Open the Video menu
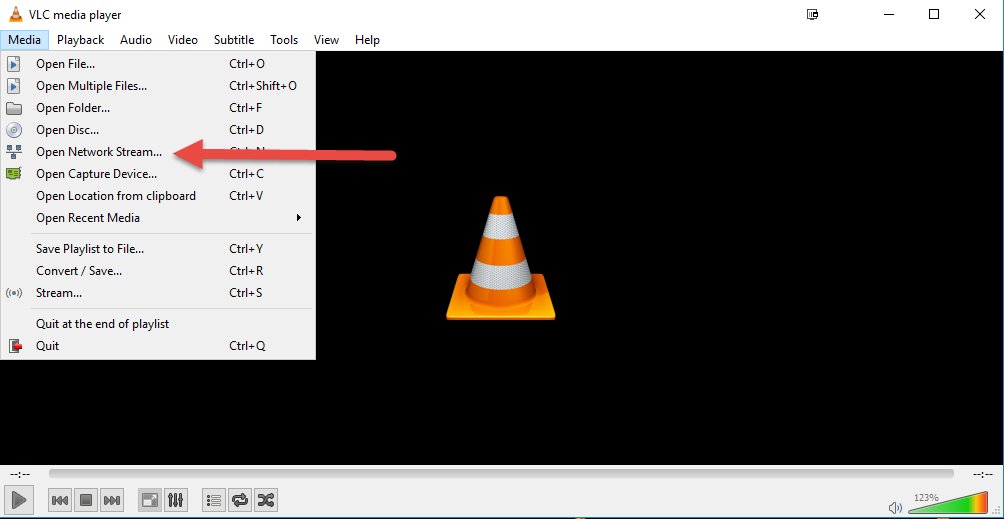Image resolution: width=1004 pixels, height=519 pixels. [182, 40]
